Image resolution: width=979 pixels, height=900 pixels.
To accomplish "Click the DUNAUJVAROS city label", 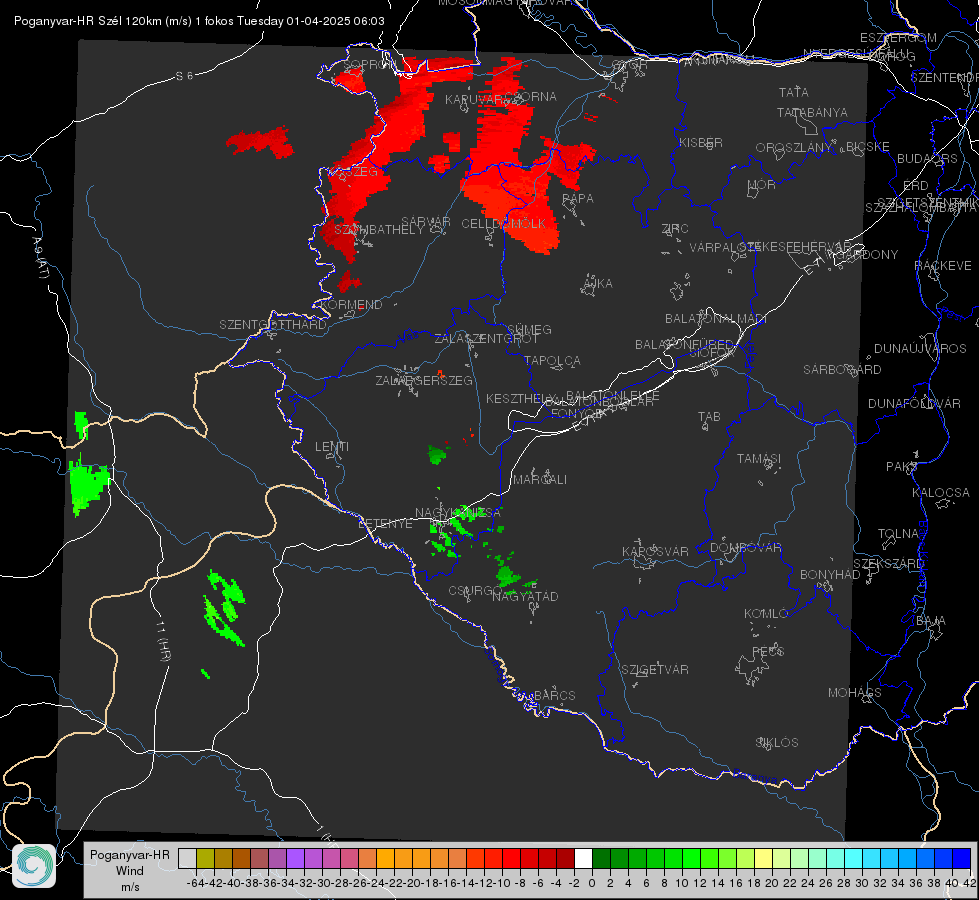I will [920, 349].
